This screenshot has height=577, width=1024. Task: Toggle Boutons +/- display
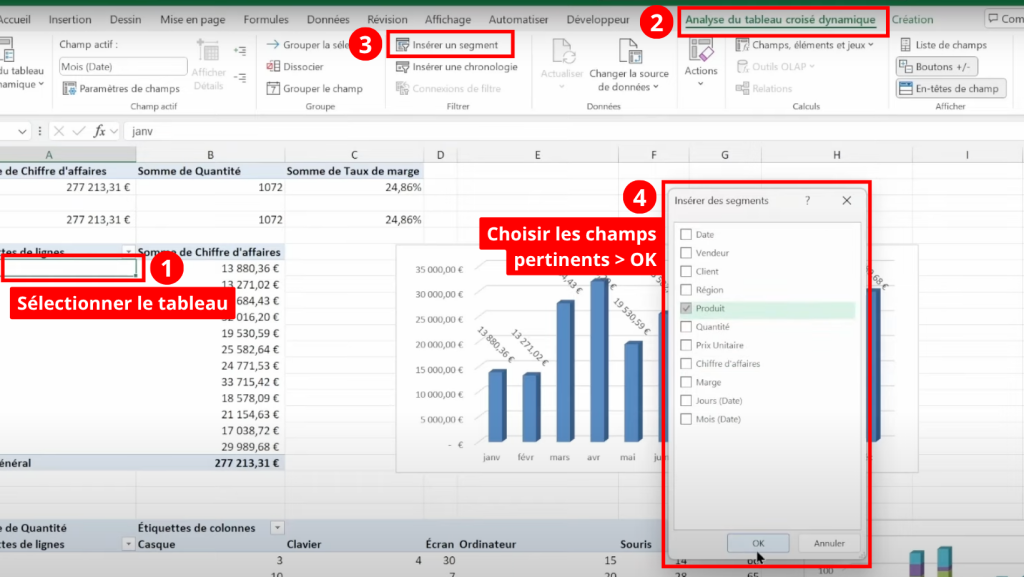click(937, 67)
